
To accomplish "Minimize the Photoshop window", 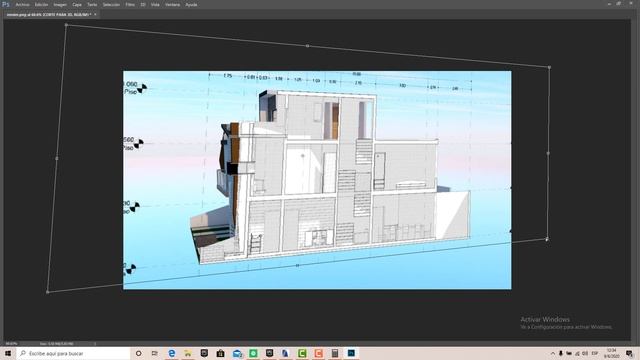I will click(x=609, y=4).
